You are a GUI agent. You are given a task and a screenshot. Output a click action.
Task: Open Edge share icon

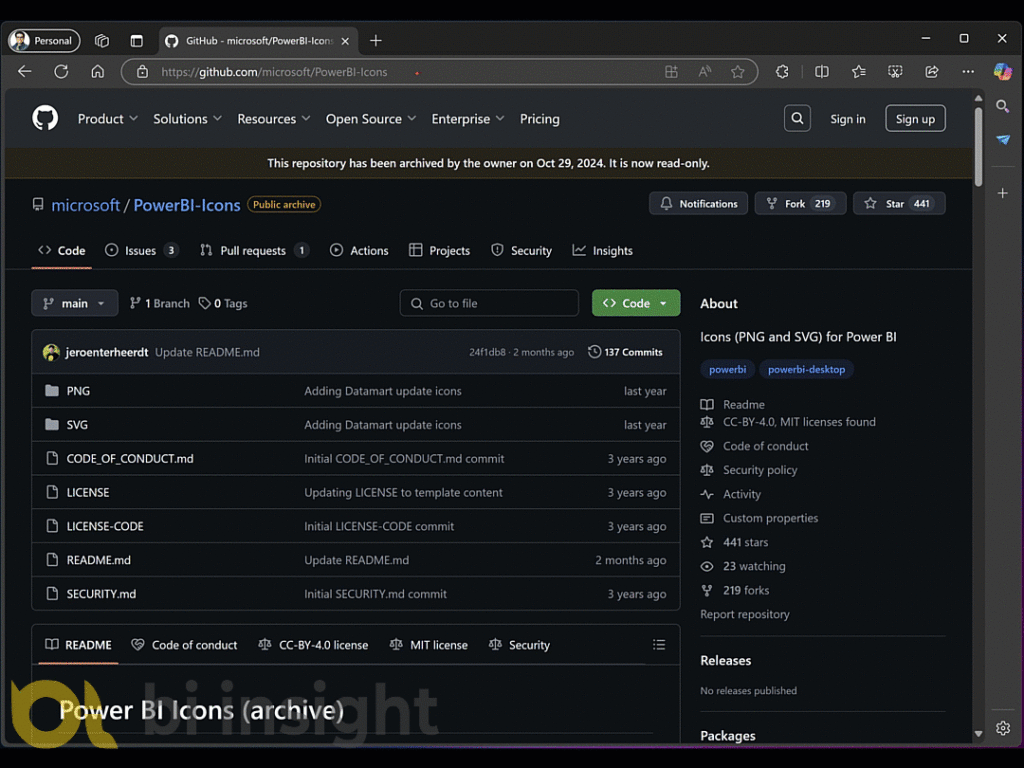point(932,72)
